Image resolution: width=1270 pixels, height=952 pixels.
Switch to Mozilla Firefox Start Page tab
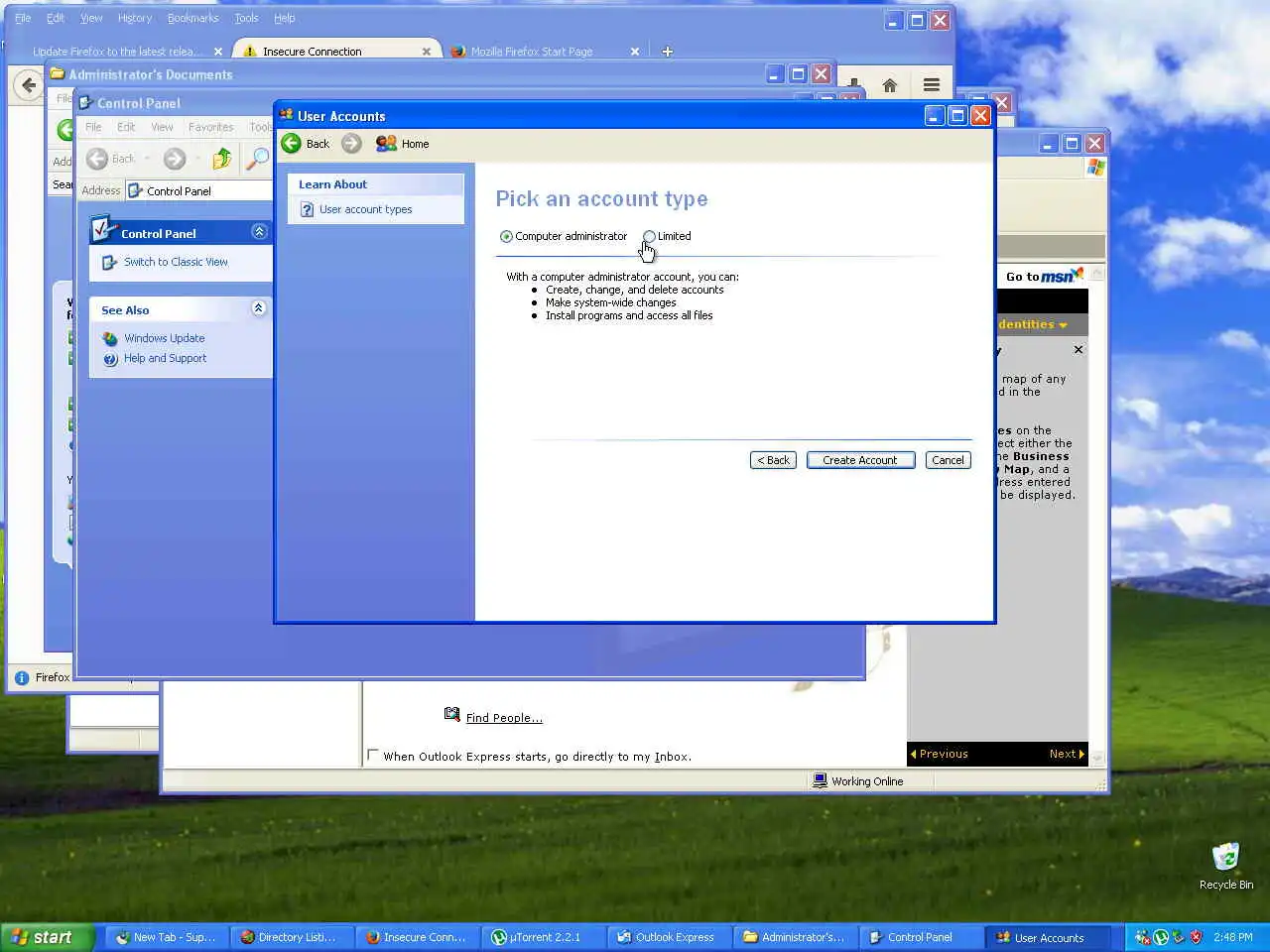tap(545, 52)
